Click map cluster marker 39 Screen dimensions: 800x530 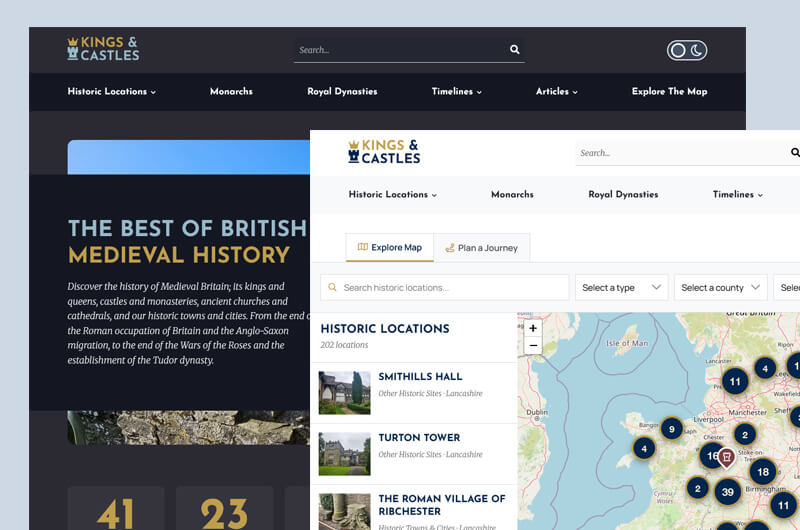[x=728, y=492]
